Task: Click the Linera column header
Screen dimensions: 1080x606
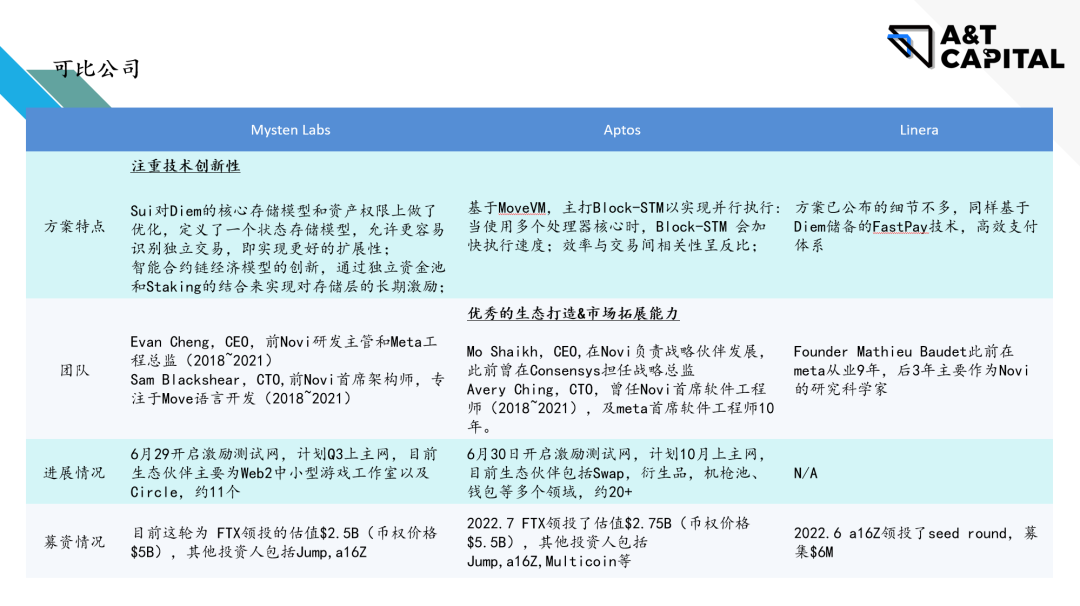Action: tap(919, 129)
